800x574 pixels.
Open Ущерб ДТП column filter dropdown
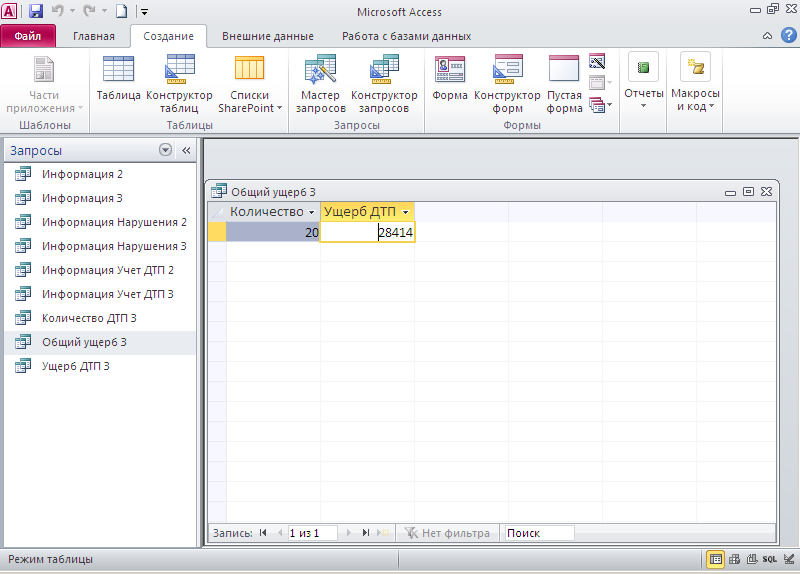tap(406, 212)
